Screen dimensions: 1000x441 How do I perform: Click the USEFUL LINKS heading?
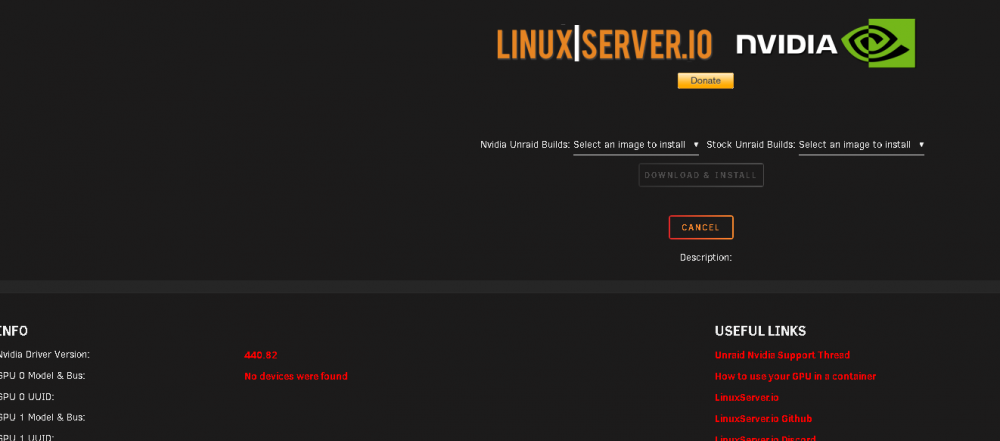tap(760, 331)
